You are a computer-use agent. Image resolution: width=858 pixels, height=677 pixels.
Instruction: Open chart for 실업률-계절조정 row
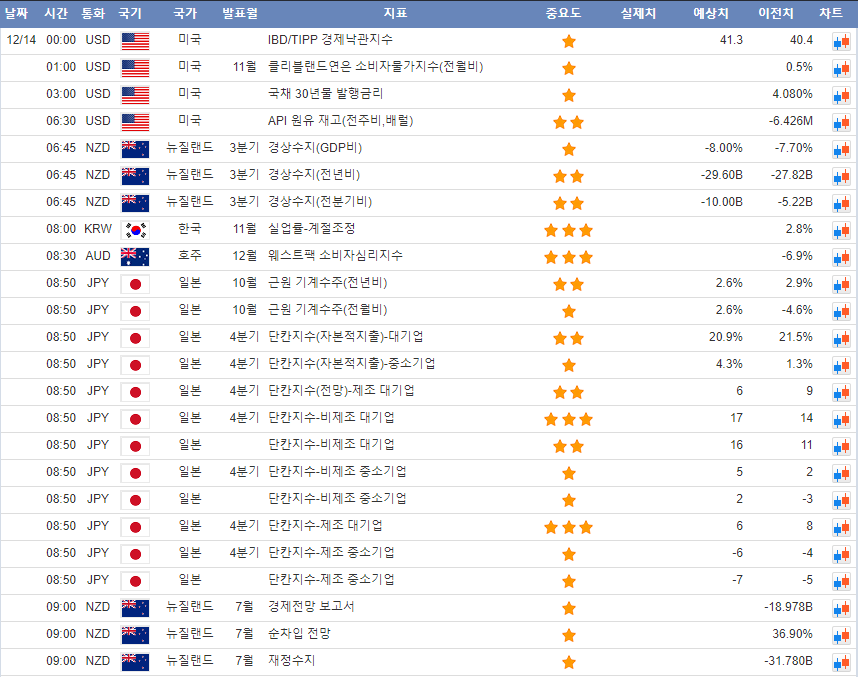coord(839,230)
